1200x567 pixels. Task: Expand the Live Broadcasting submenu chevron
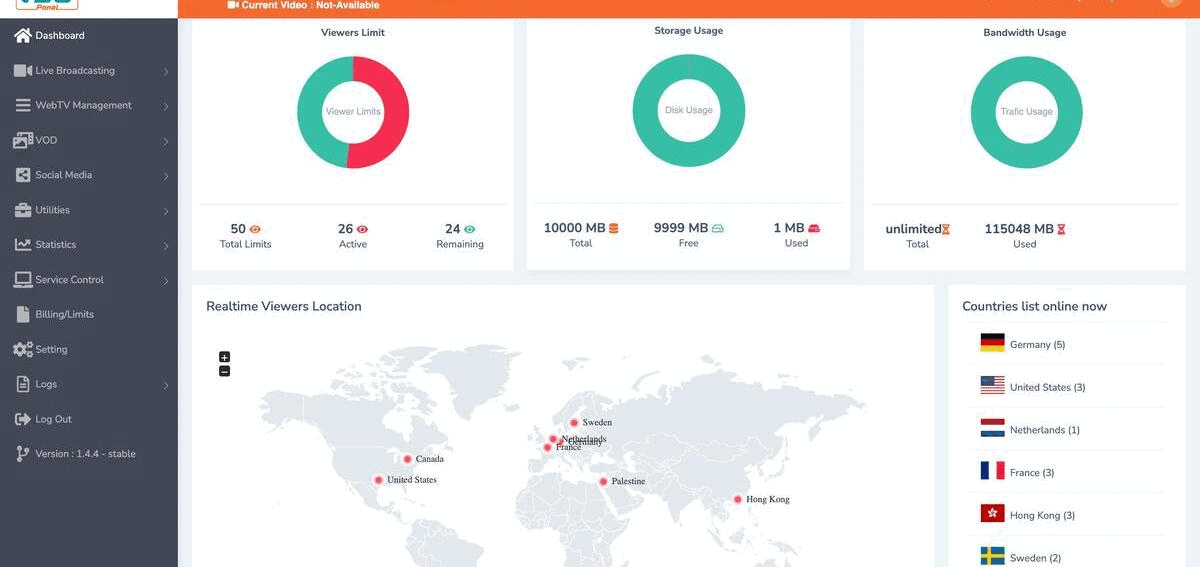tap(166, 72)
